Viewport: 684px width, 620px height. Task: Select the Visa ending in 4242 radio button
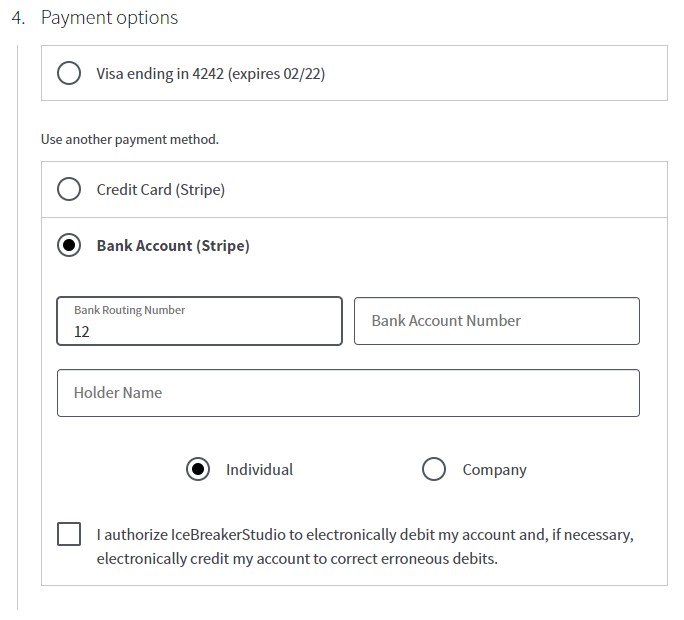(69, 74)
